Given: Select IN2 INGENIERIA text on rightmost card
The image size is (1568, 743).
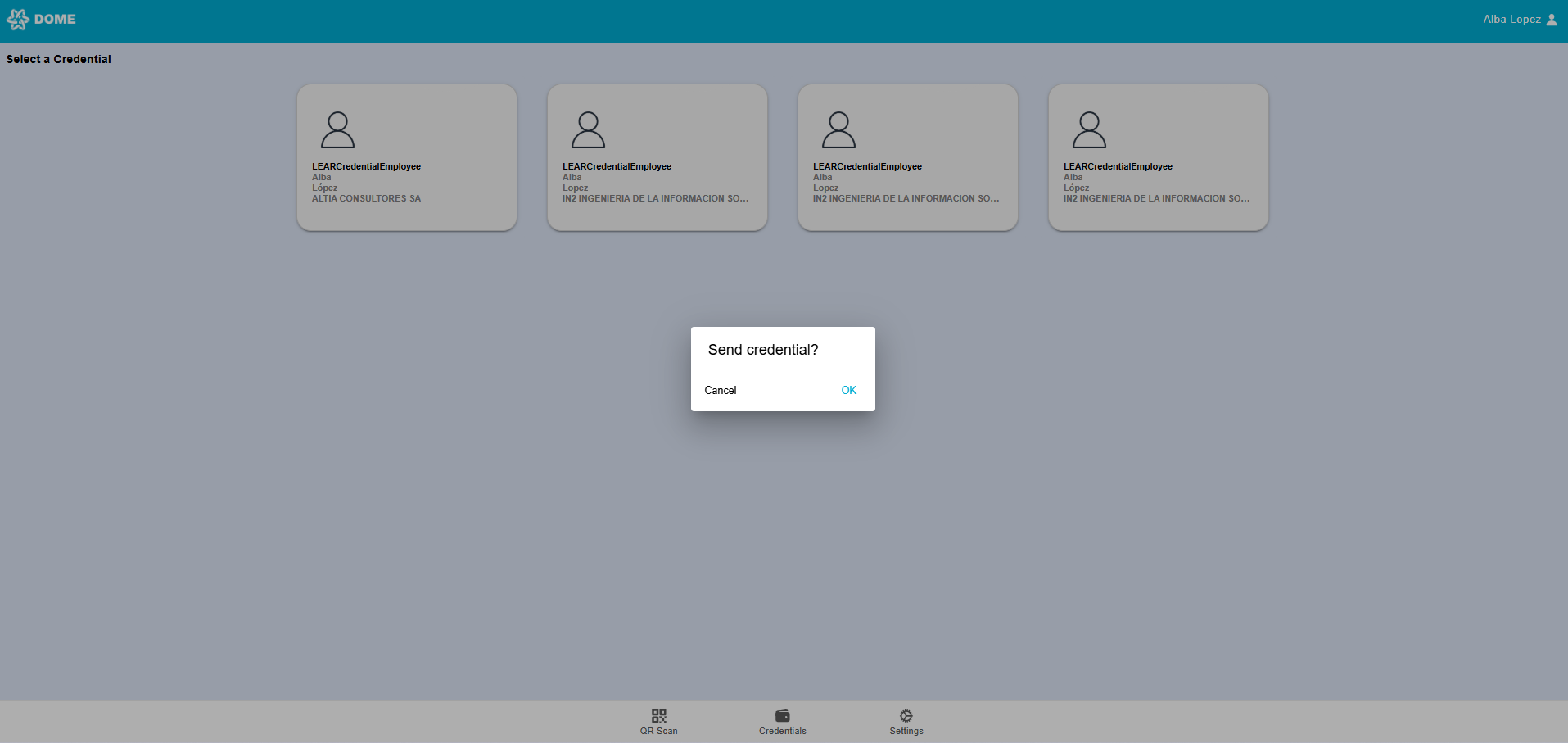Looking at the screenshot, I should (x=1155, y=198).
